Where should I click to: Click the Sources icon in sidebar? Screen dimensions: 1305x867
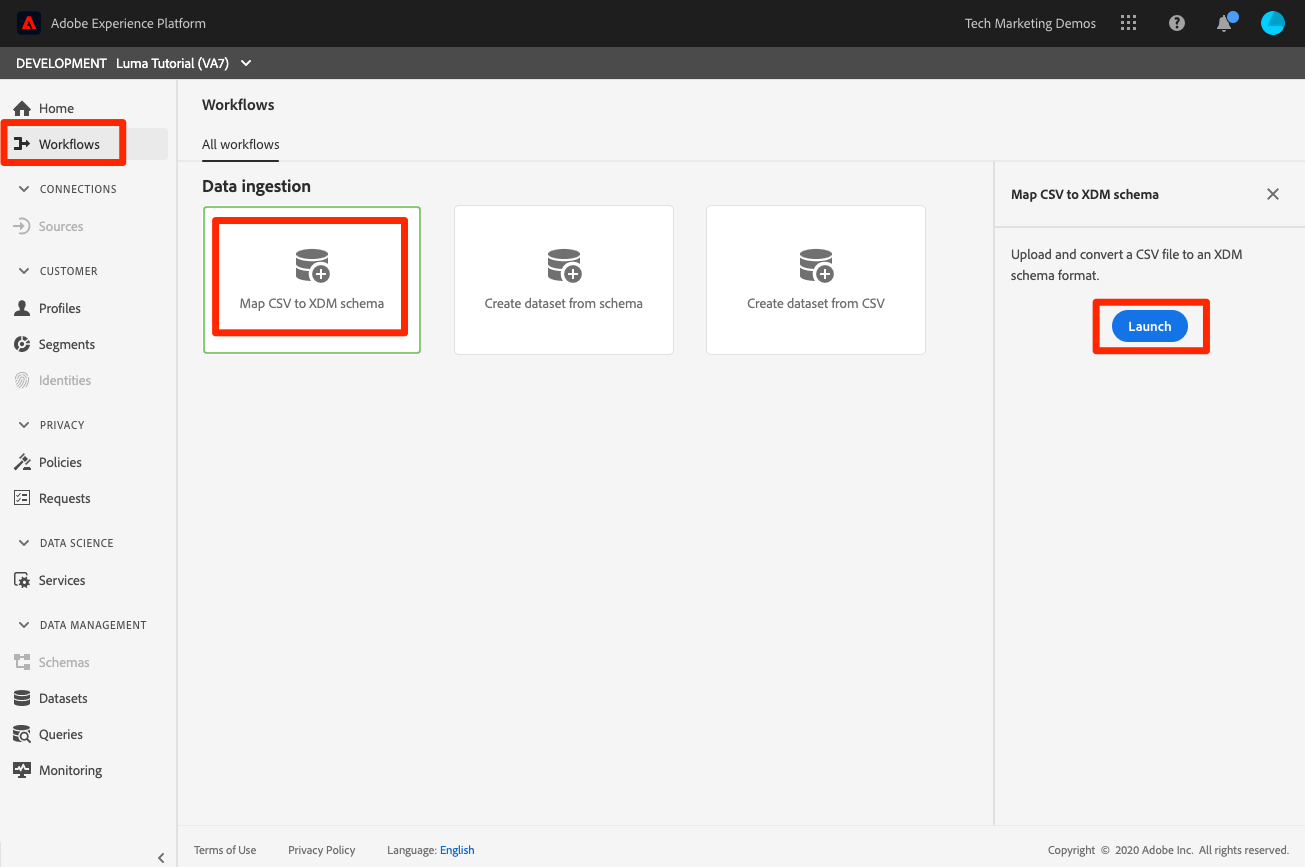click(x=22, y=226)
